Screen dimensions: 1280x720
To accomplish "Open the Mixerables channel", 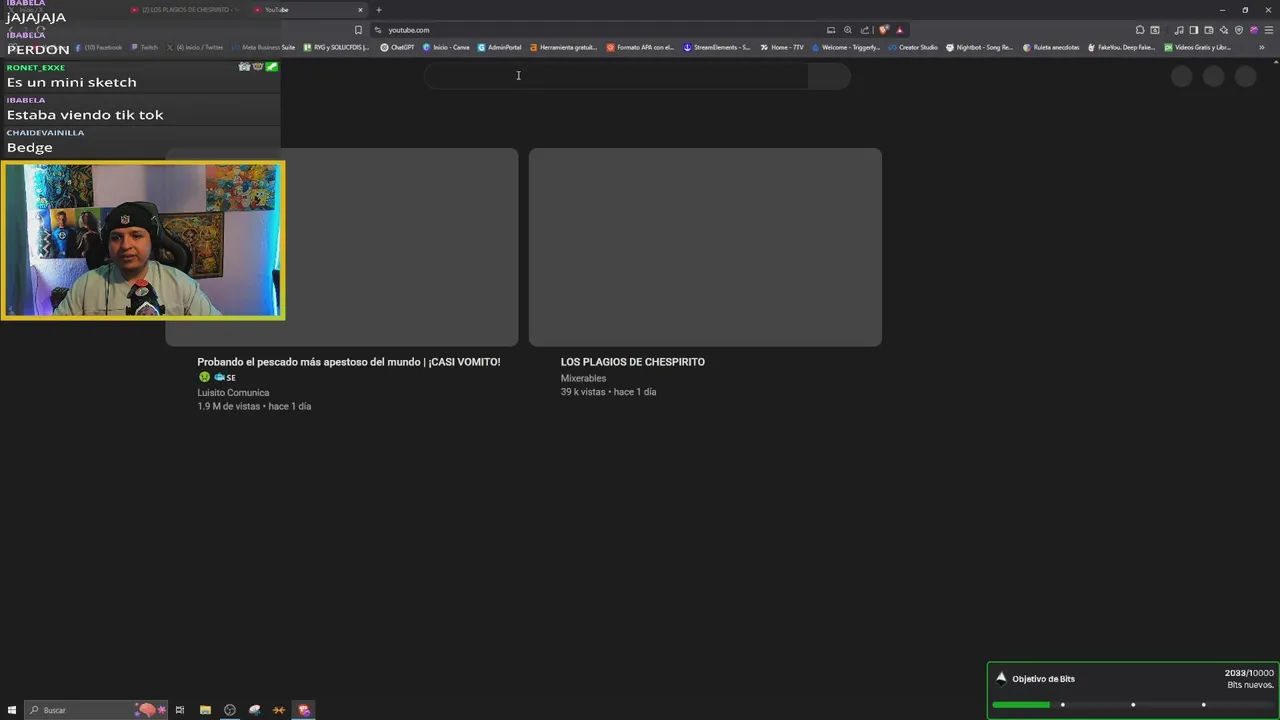I will pos(583,378).
